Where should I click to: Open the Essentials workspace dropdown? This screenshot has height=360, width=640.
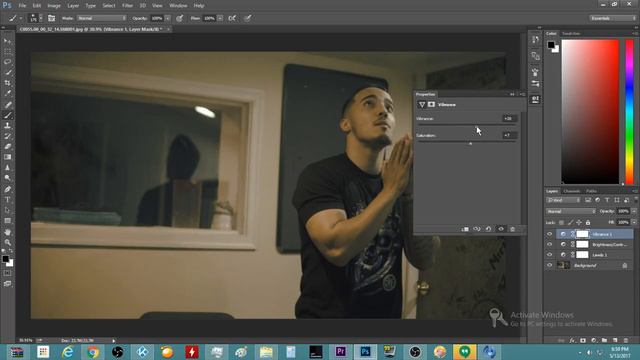tap(612, 18)
